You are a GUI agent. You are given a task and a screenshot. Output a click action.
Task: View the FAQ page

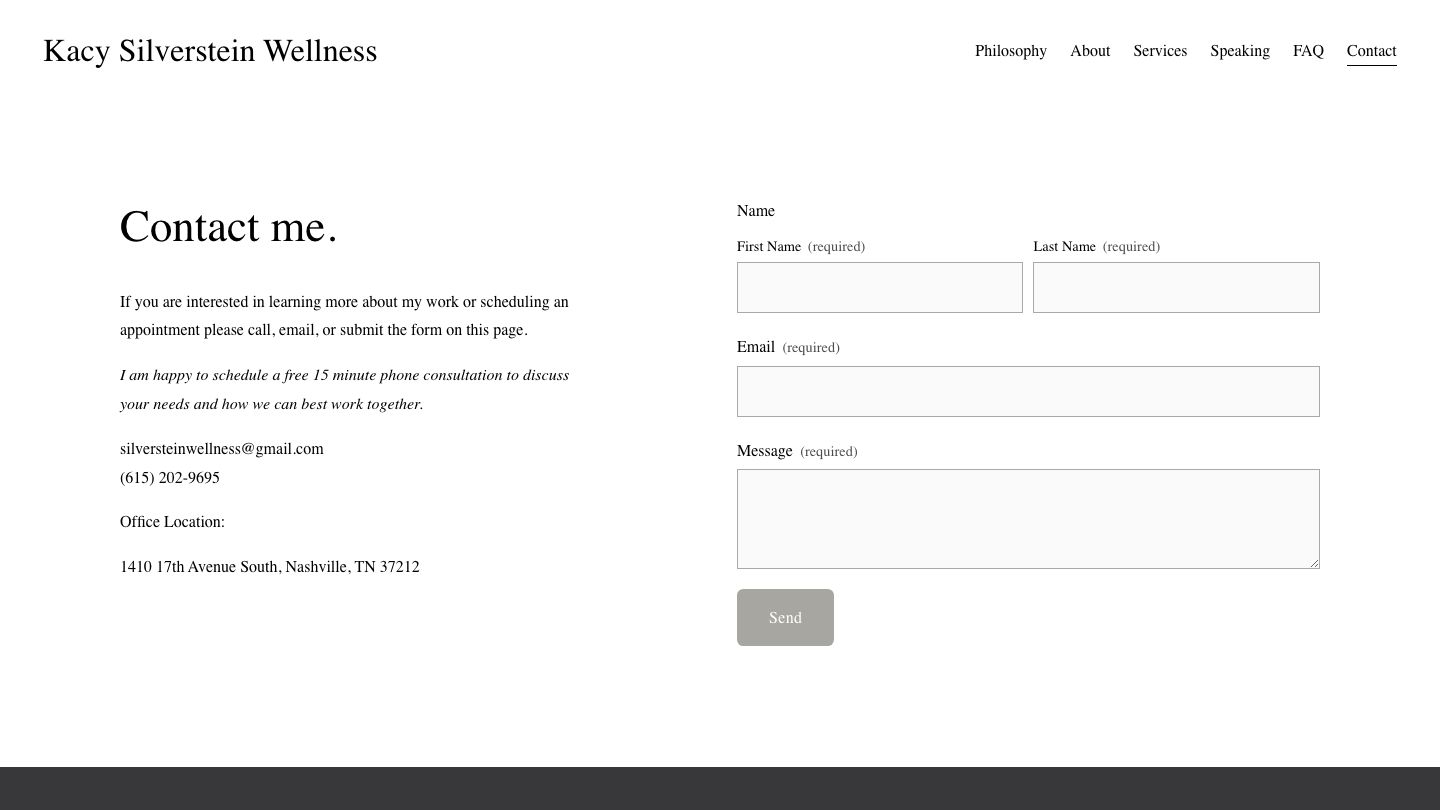coord(1307,51)
